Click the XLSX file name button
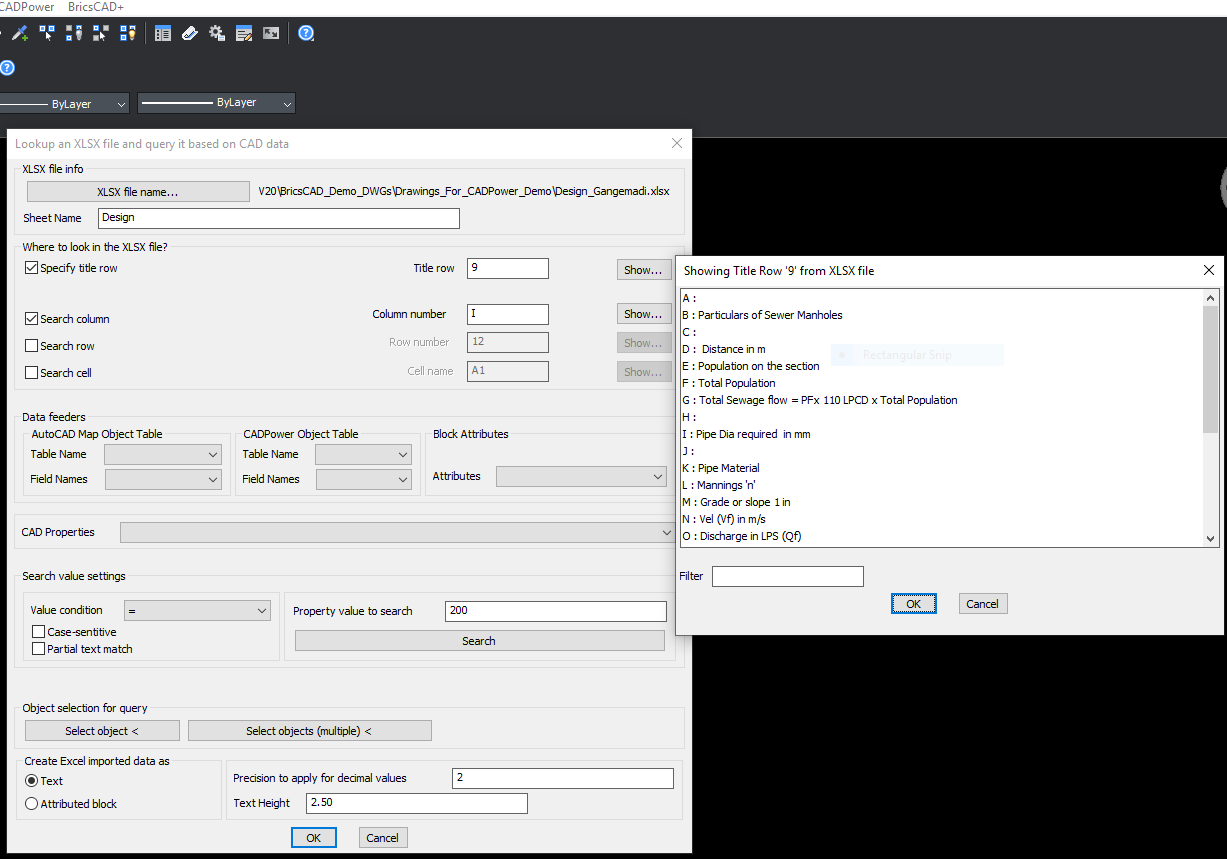This screenshot has height=859, width=1227. 138,192
